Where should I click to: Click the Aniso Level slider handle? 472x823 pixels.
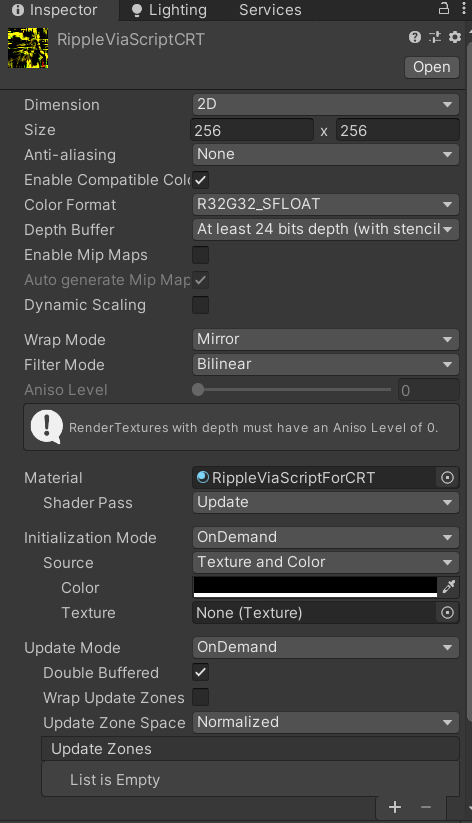[x=198, y=389]
